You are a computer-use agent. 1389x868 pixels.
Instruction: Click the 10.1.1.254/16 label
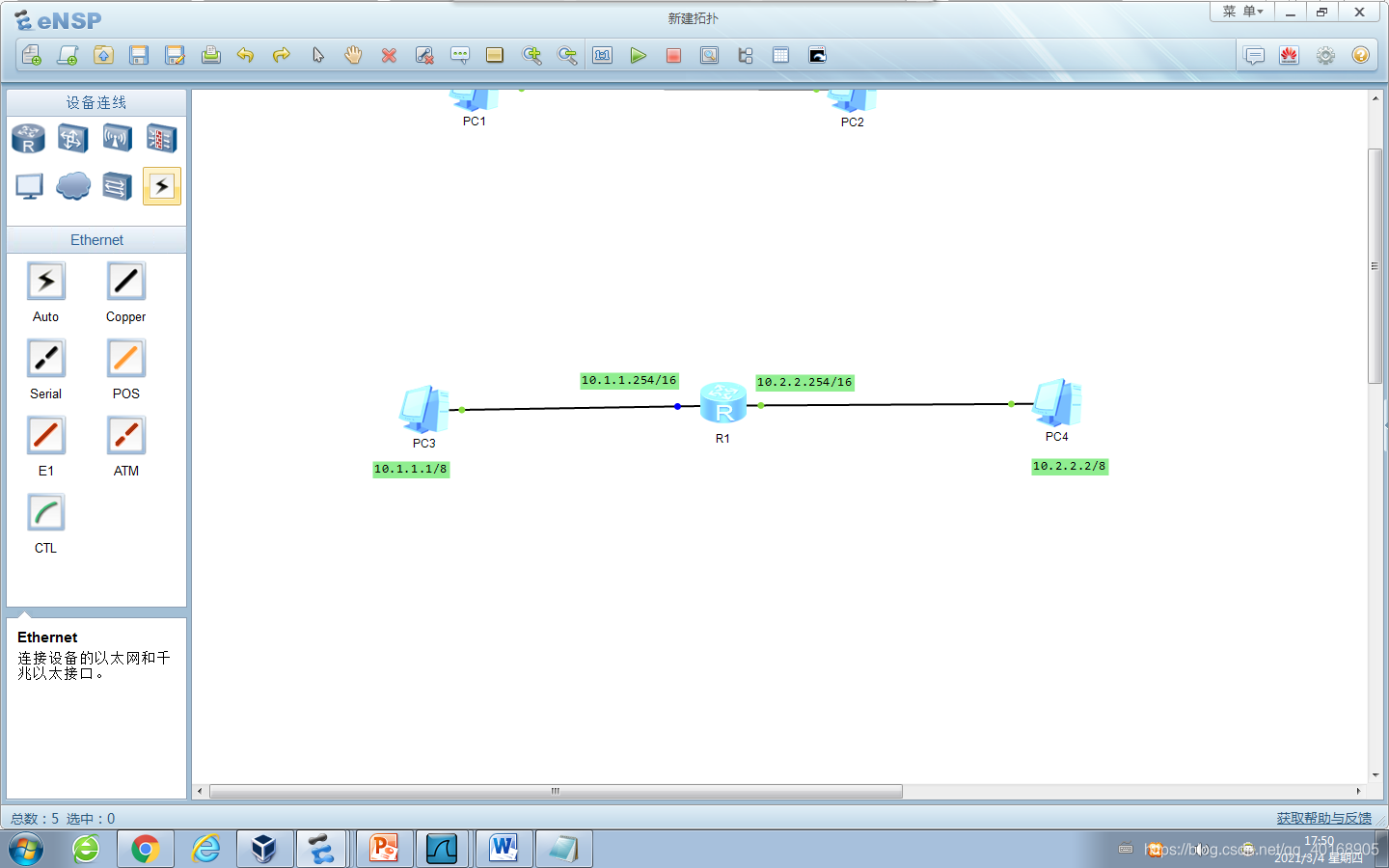(x=629, y=381)
